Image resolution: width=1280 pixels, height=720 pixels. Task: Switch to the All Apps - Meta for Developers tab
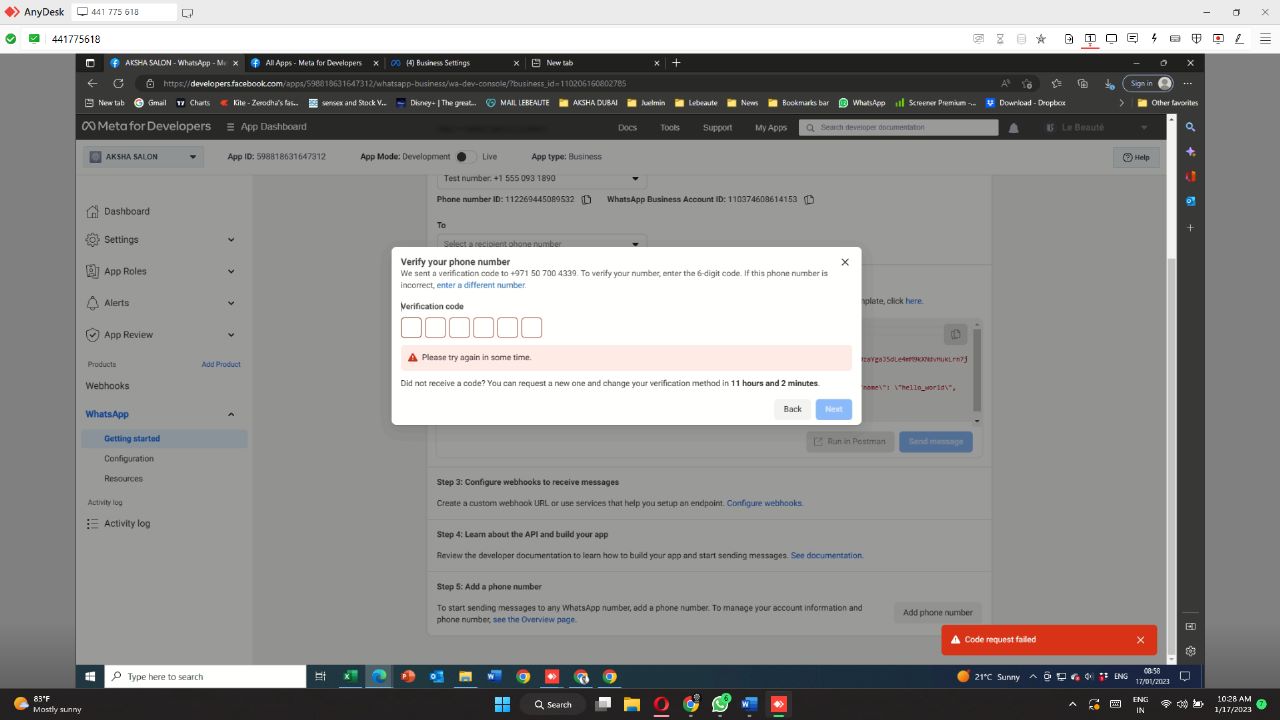313,62
